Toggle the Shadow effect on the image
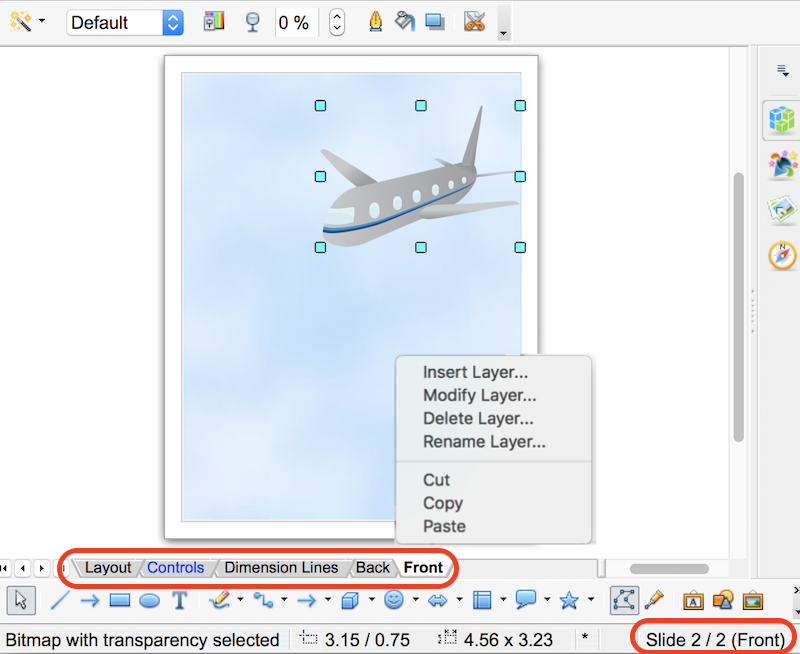Screen dimensions: 800x654 pos(432,22)
